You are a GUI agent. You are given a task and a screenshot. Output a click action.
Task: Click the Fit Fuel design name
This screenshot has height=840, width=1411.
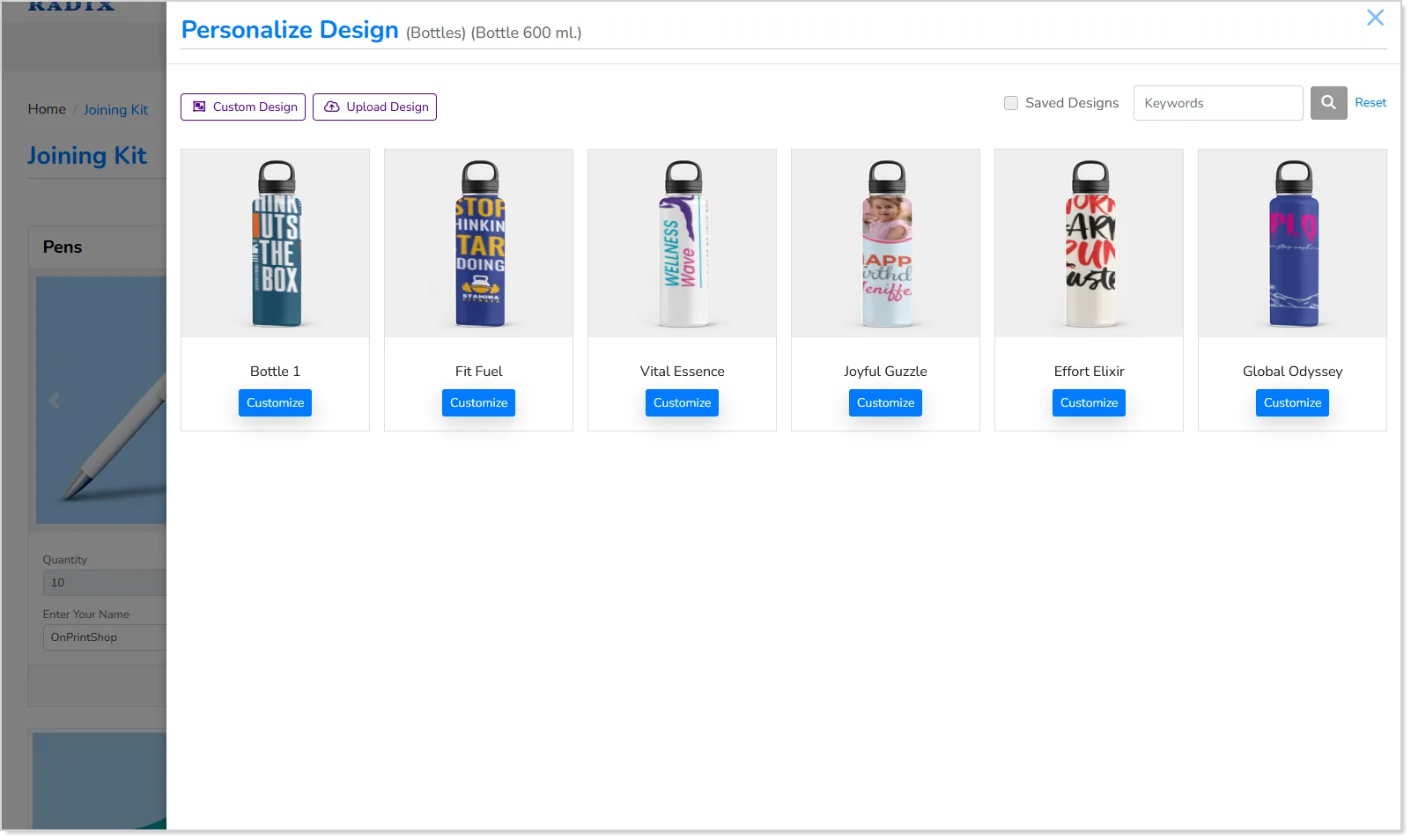click(478, 372)
